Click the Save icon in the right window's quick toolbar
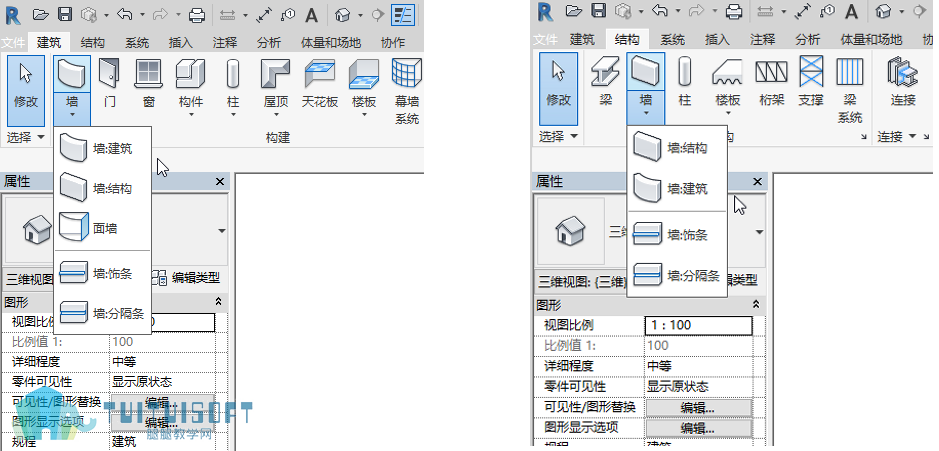 tap(598, 11)
